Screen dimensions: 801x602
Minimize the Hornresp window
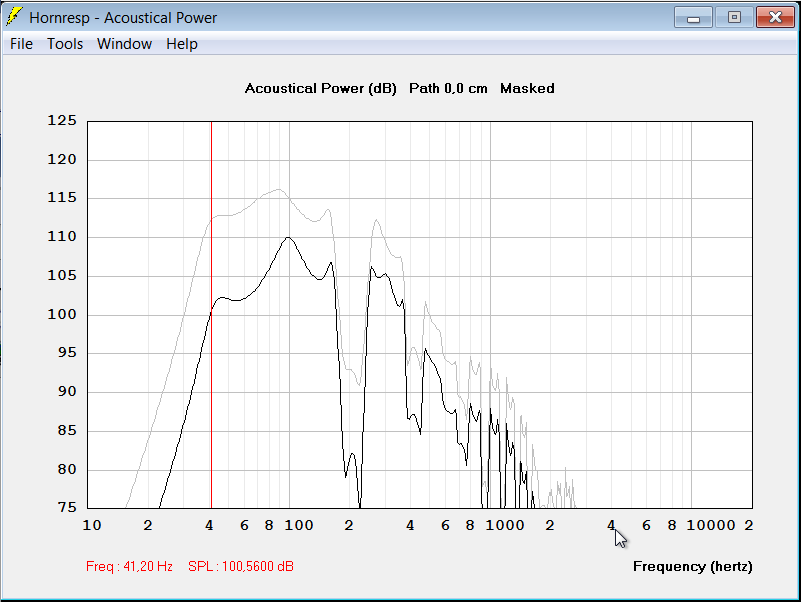point(693,17)
